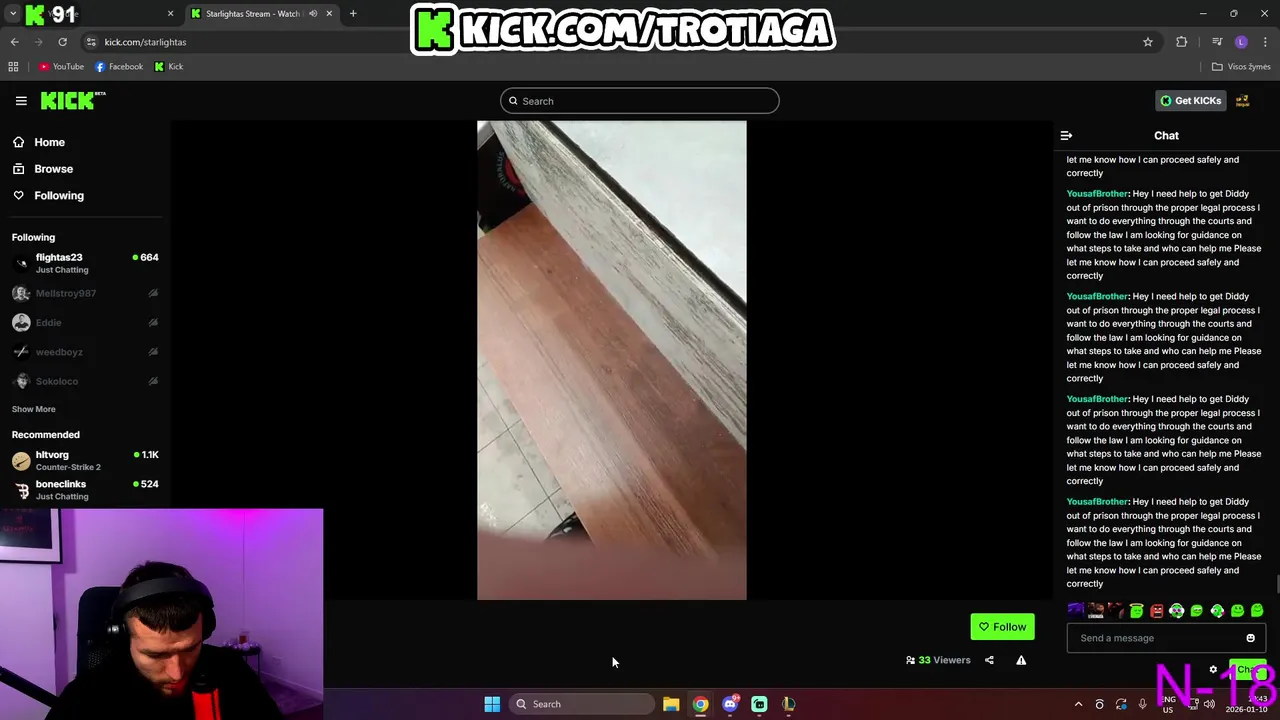The width and height of the screenshot is (1280, 720).
Task: Open the browser extensions puzzle icon
Action: click(x=1182, y=42)
